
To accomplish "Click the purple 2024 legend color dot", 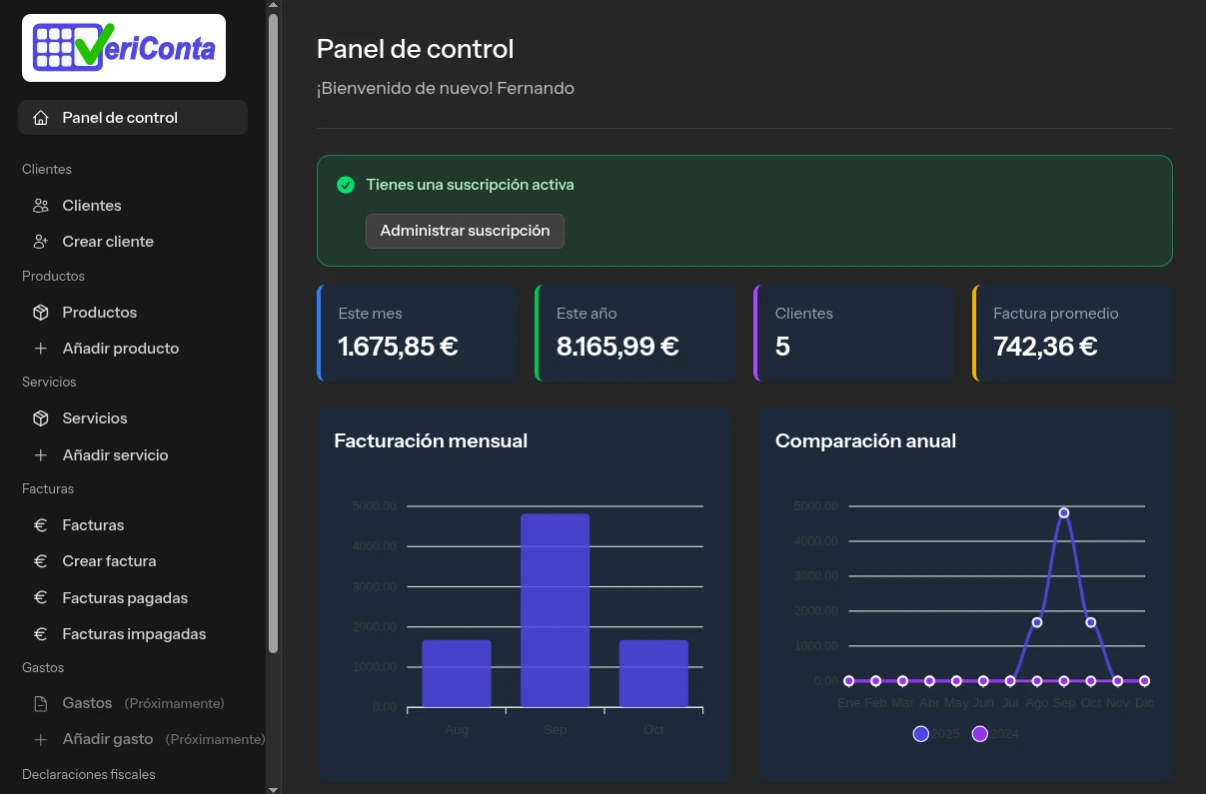I will pos(980,733).
